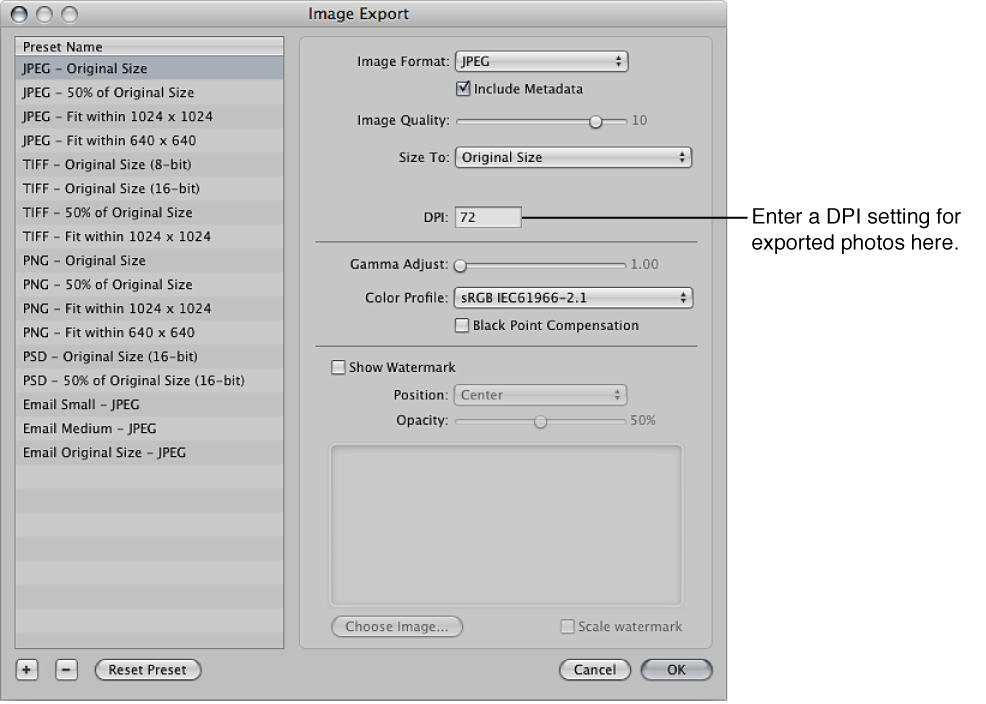Click the Cancel button
This screenshot has height=704, width=986.
[x=595, y=670]
